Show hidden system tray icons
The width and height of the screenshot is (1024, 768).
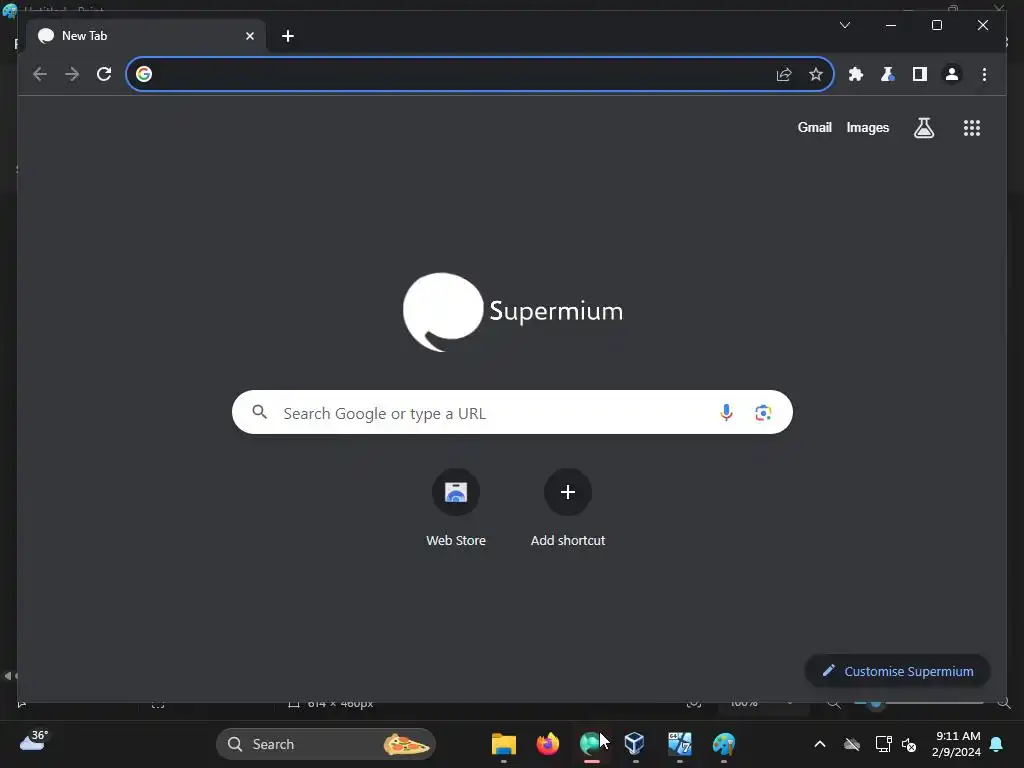820,744
